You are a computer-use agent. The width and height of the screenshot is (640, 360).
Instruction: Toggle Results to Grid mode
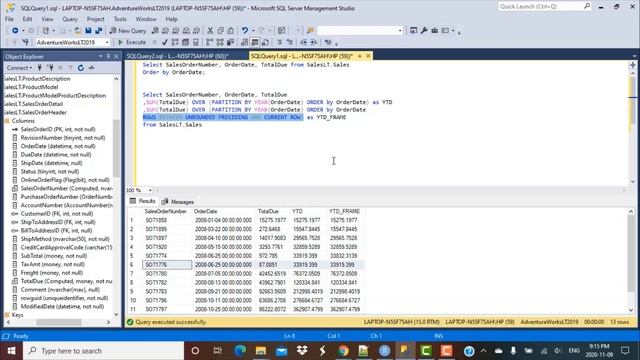point(255,42)
